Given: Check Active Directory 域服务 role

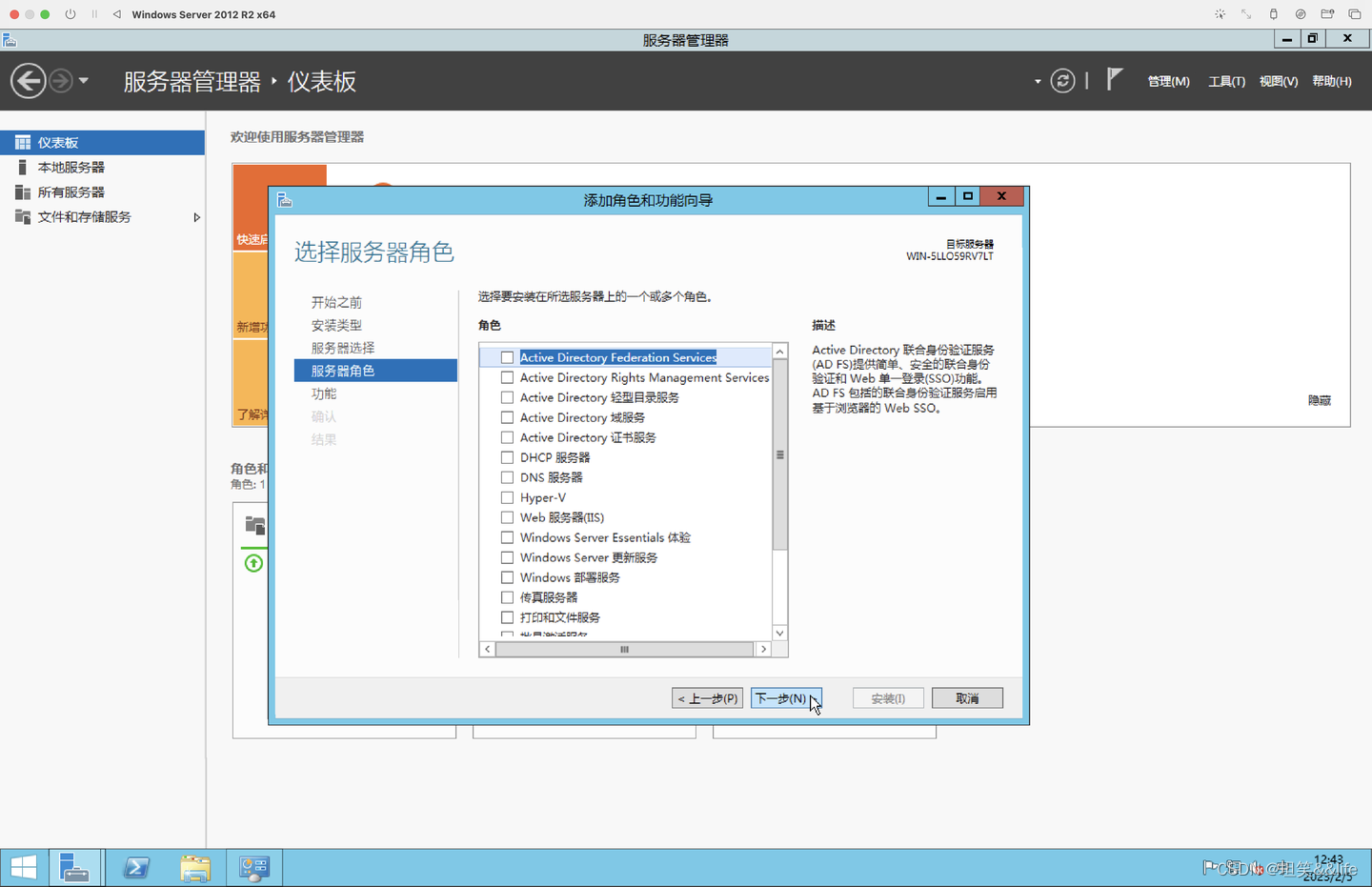Looking at the screenshot, I should point(507,417).
